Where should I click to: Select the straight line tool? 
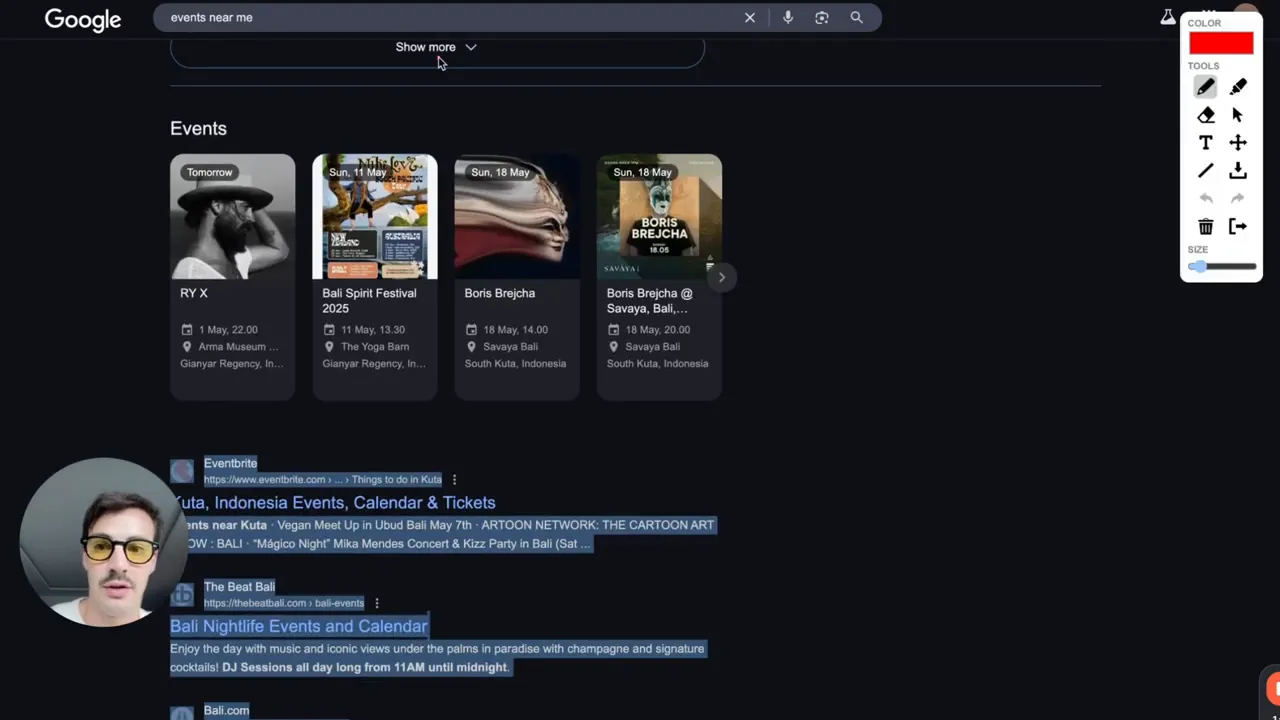[1206, 171]
